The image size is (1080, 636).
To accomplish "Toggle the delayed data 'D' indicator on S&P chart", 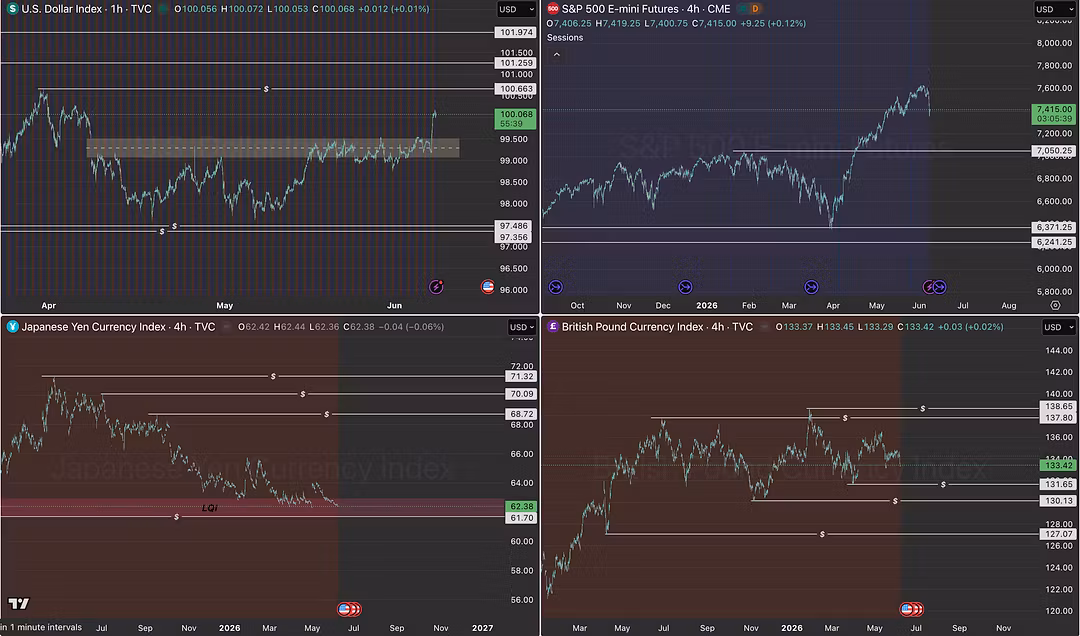I will tap(755, 9).
